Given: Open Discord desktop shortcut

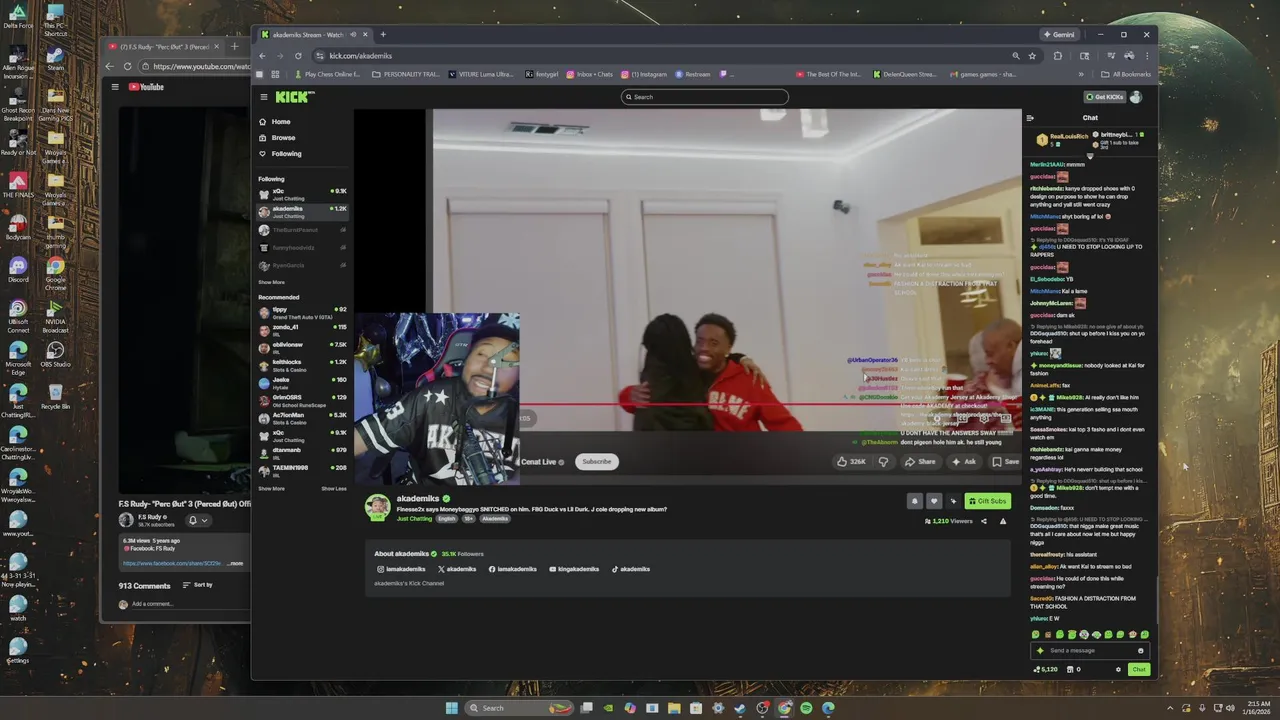Looking at the screenshot, I should tap(17, 270).
